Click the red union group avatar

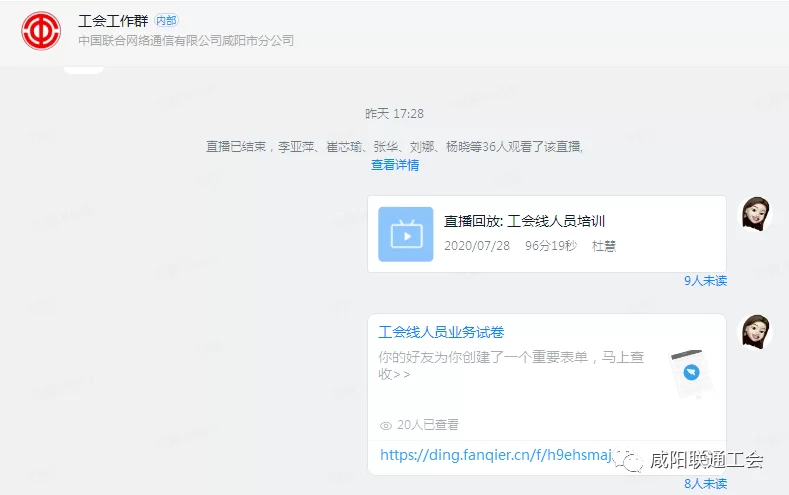[42, 31]
